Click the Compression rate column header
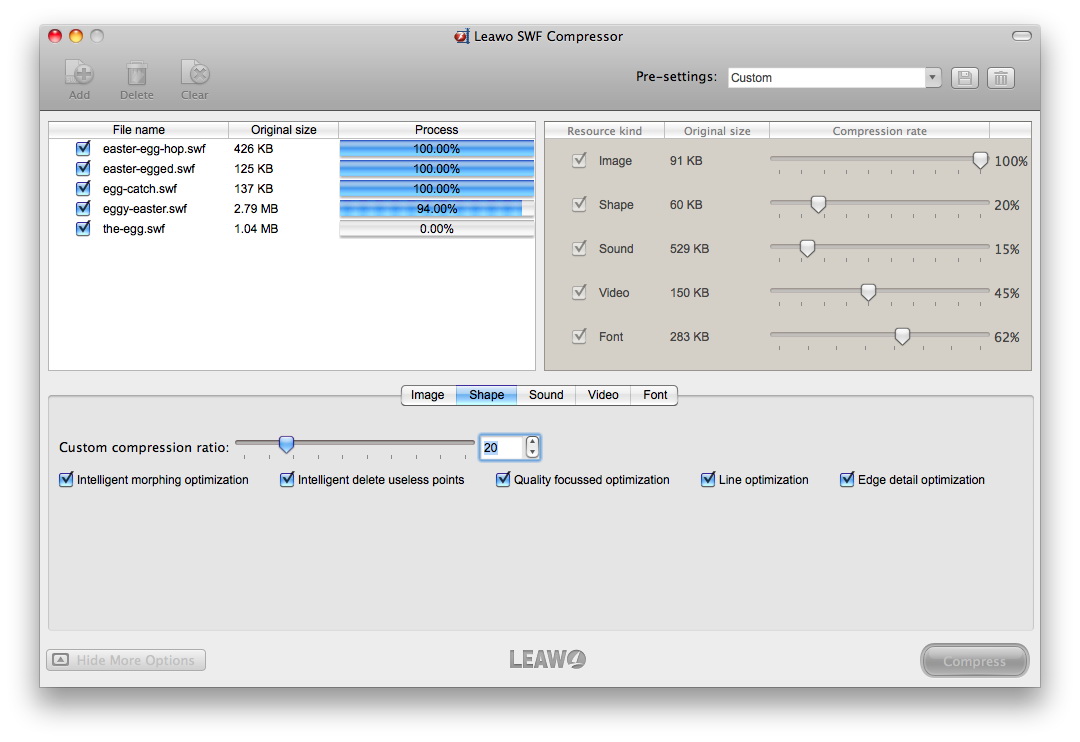Image resolution: width=1080 pixels, height=742 pixels. [x=880, y=131]
